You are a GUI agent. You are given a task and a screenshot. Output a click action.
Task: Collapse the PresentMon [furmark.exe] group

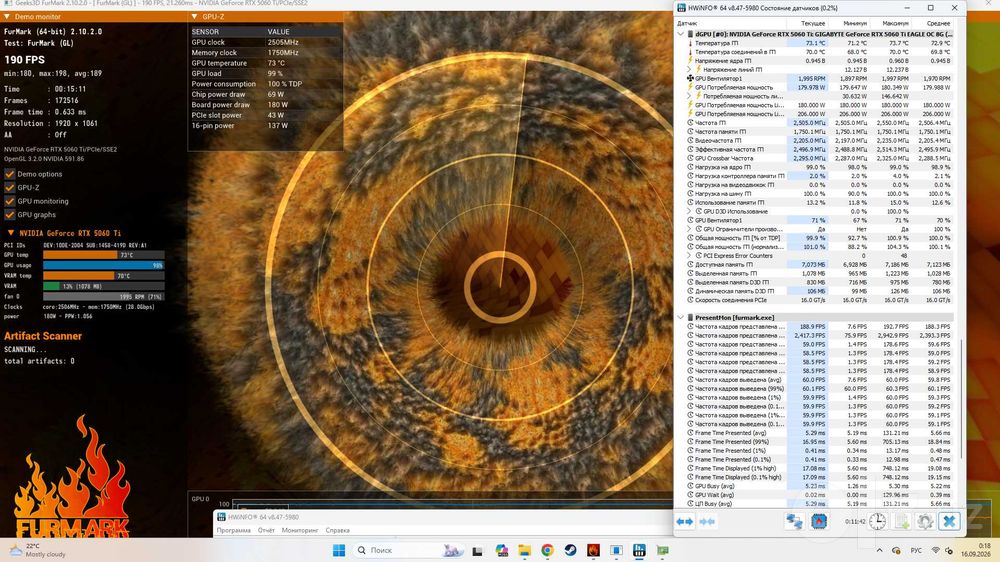click(680, 317)
